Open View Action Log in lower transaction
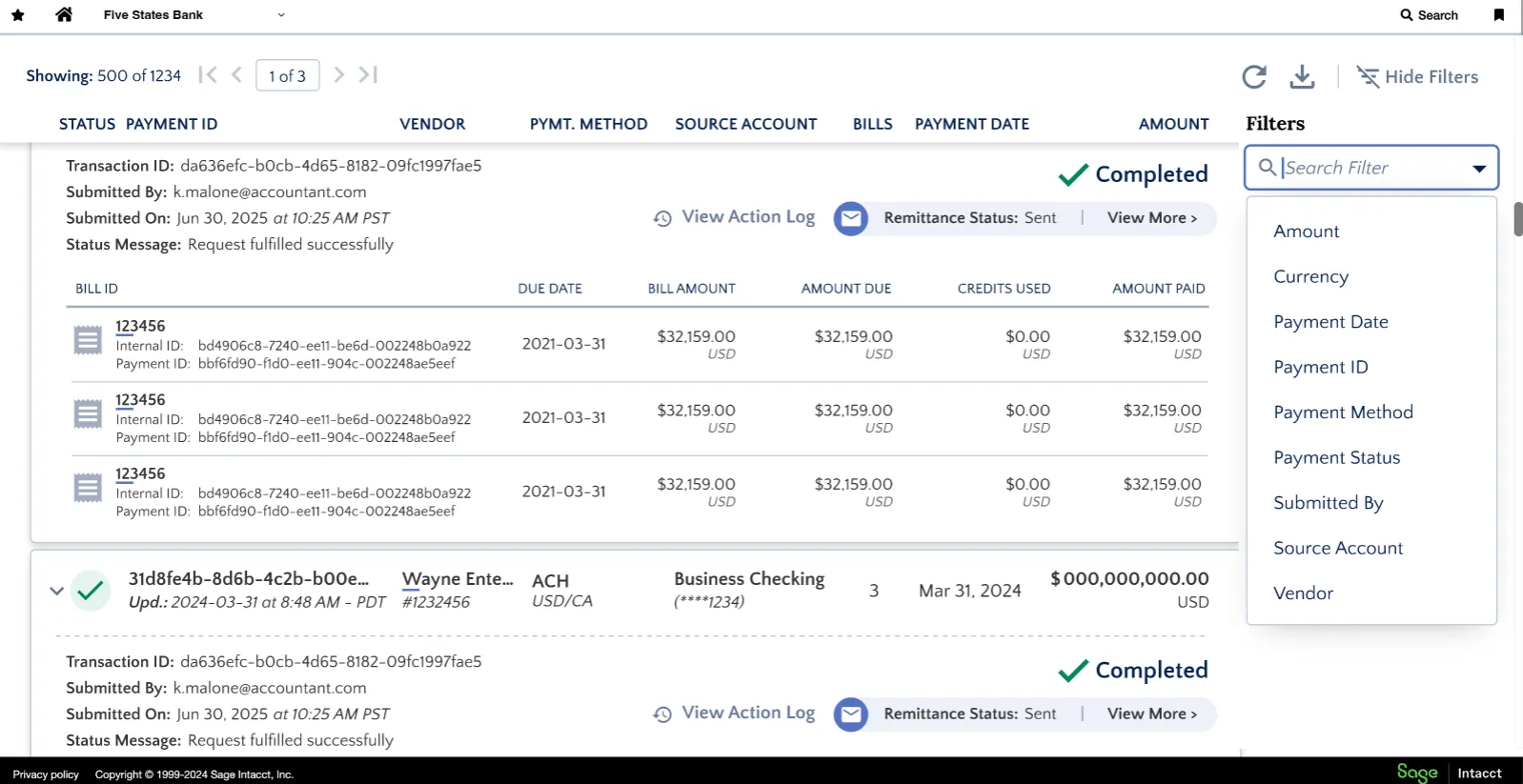 (x=734, y=714)
